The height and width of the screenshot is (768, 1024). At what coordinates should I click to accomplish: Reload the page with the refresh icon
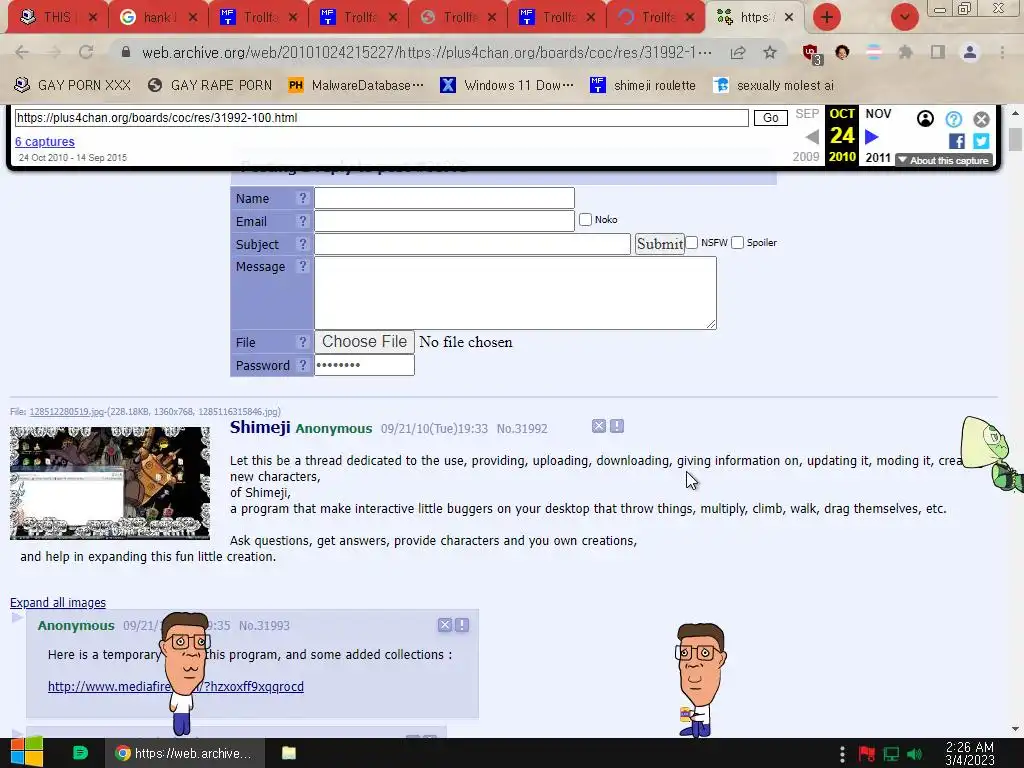[x=86, y=52]
